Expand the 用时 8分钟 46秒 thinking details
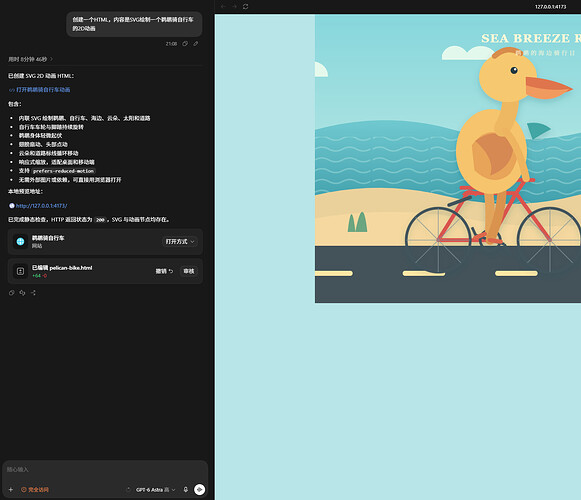 coord(30,59)
